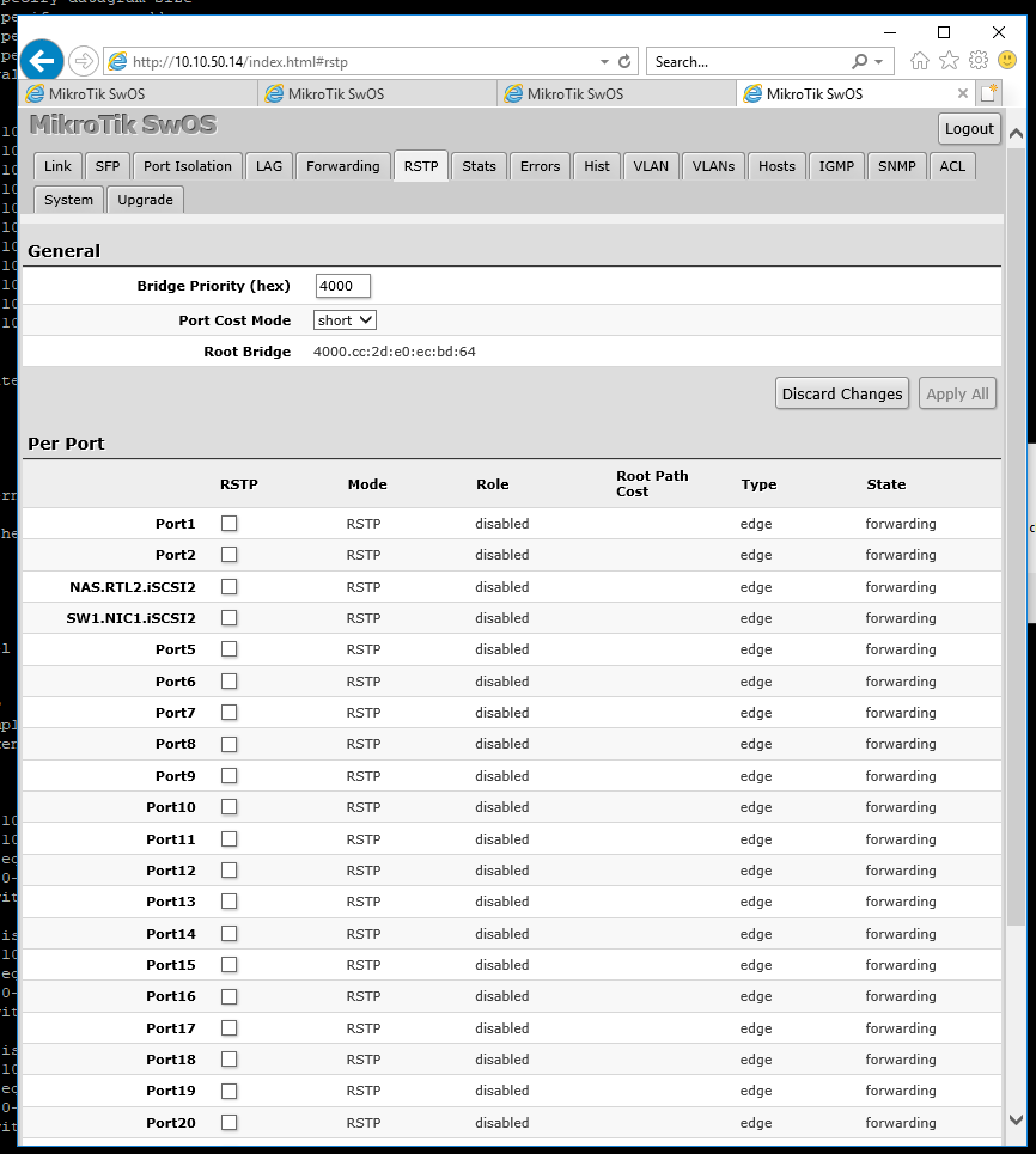
Task: Close the active MikroTik SwOS tab
Action: 962,93
